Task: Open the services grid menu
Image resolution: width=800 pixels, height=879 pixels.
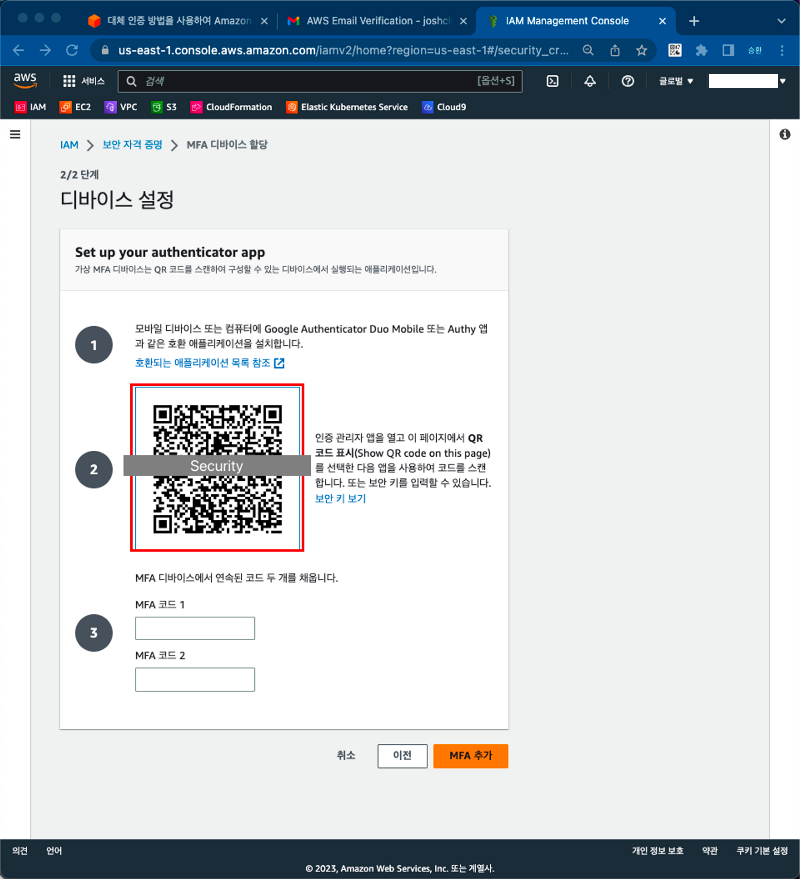Action: [84, 81]
